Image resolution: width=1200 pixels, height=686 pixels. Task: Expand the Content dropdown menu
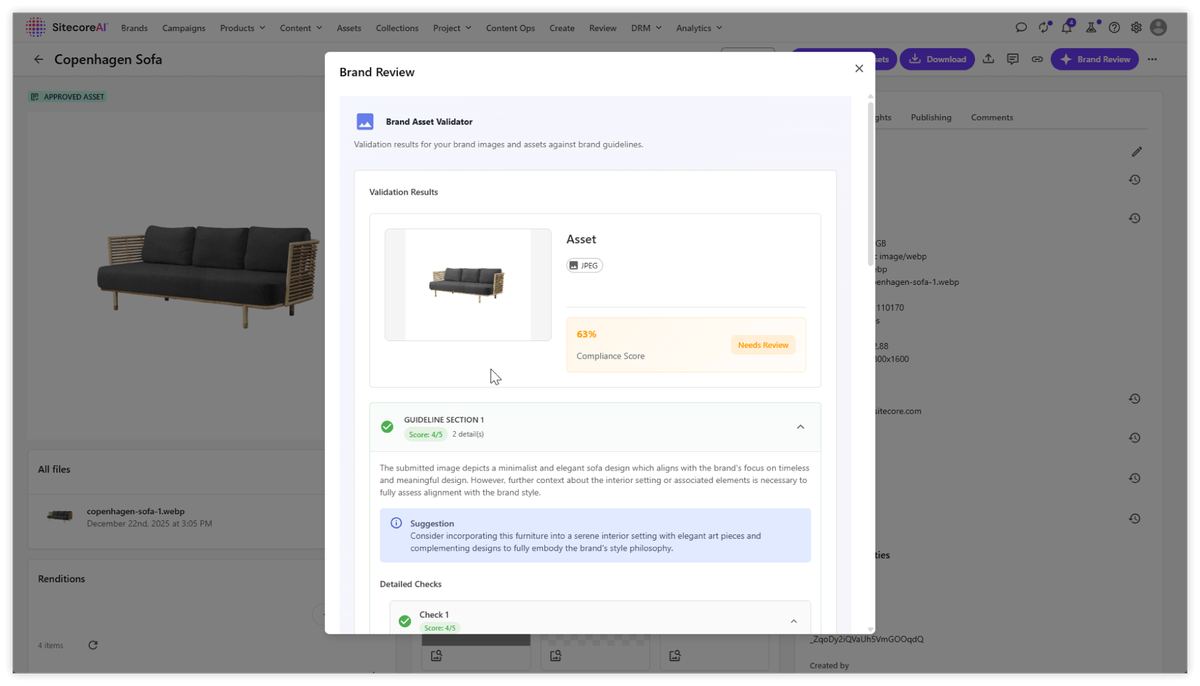[x=301, y=28]
